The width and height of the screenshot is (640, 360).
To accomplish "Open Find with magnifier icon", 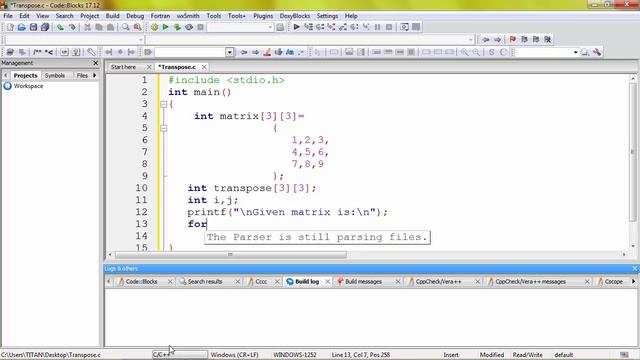I will pos(126,27).
